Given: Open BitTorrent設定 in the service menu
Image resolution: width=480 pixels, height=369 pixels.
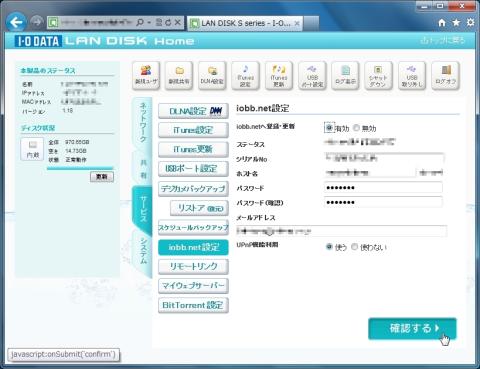Looking at the screenshot, I should 193,305.
